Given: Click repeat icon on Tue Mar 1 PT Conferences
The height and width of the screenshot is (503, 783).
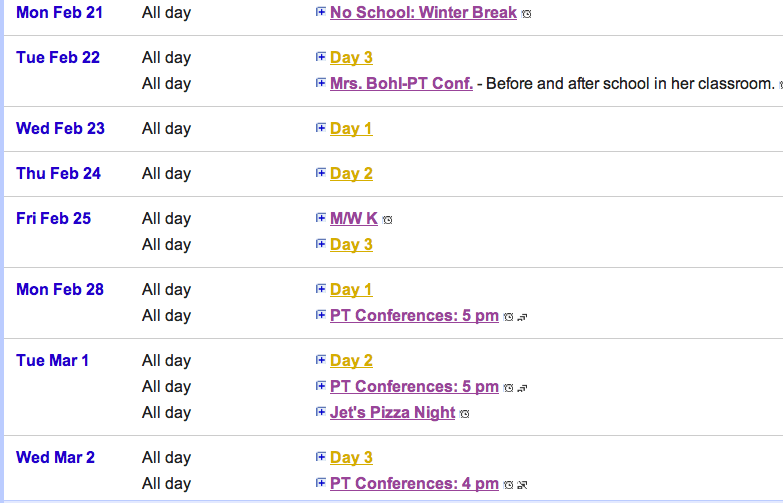Looking at the screenshot, I should point(522,388).
